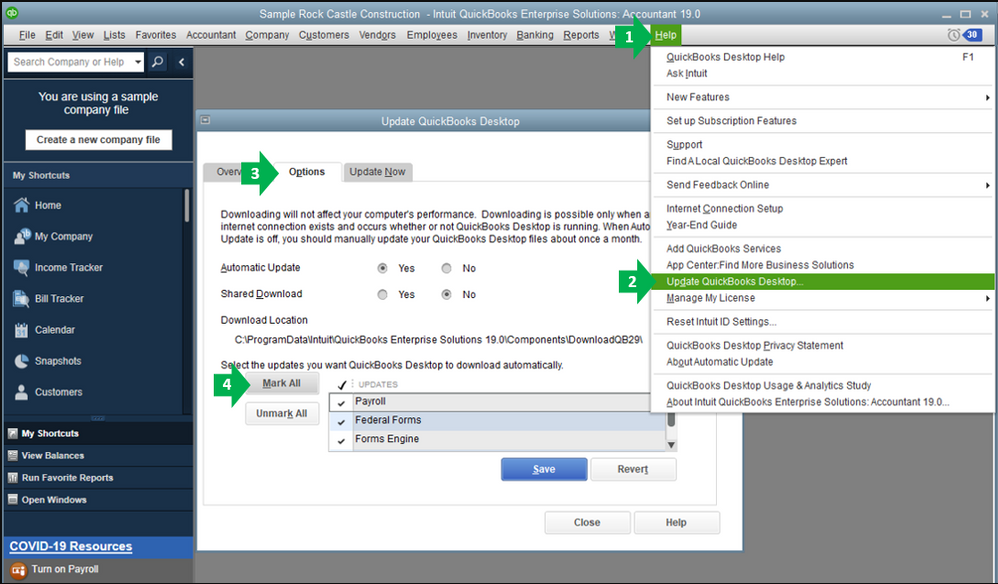Click the QuickBooks logo icon in title bar
Viewport: 998px width, 584px height.
tap(11, 12)
